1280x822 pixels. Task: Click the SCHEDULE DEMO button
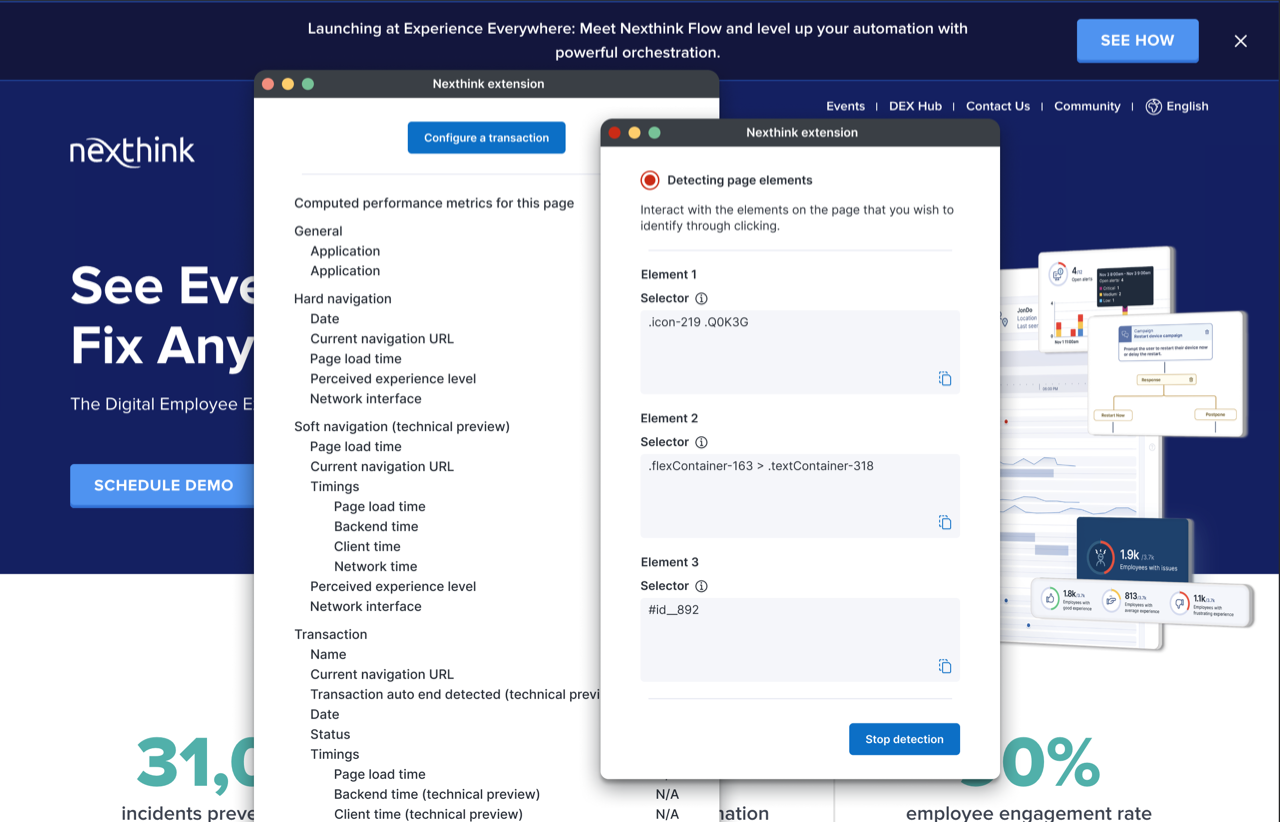[161, 485]
